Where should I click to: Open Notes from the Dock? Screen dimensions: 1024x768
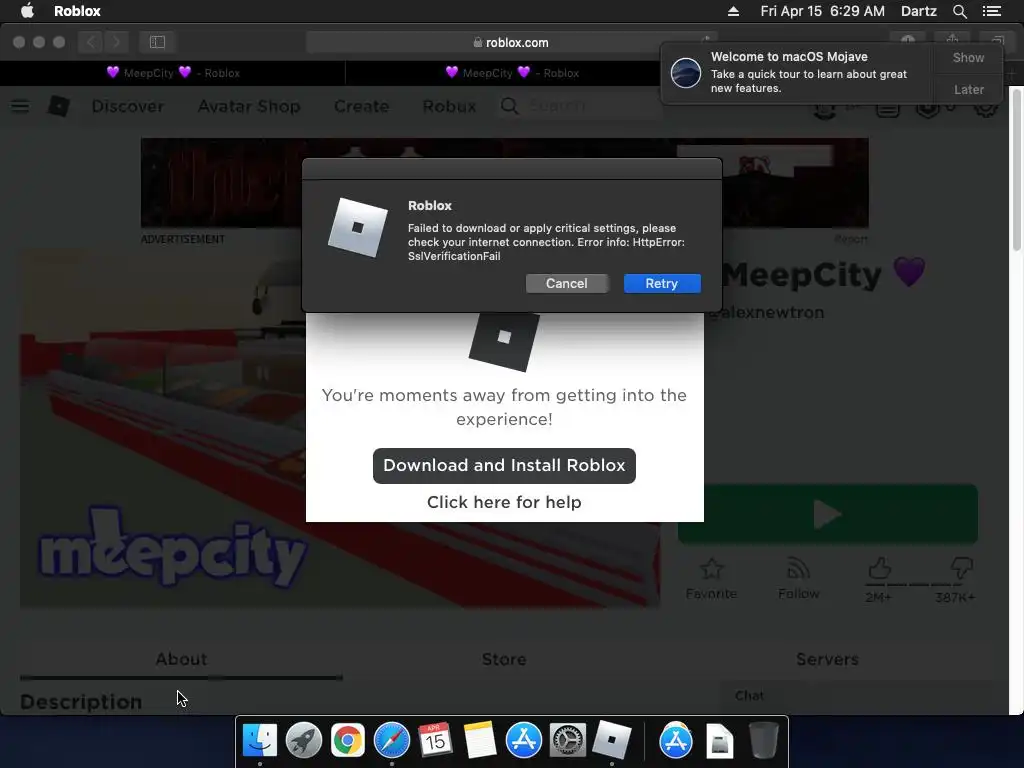[480, 741]
